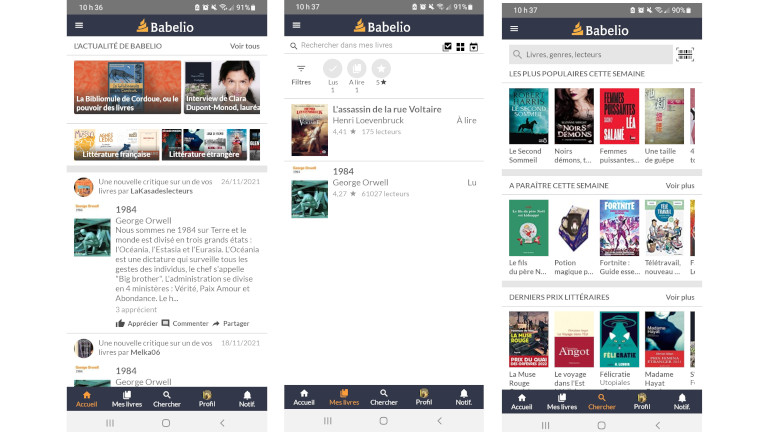Open reviewer LaKasadeslecteurs profile link
The height and width of the screenshot is (432, 768).
click(x=161, y=191)
